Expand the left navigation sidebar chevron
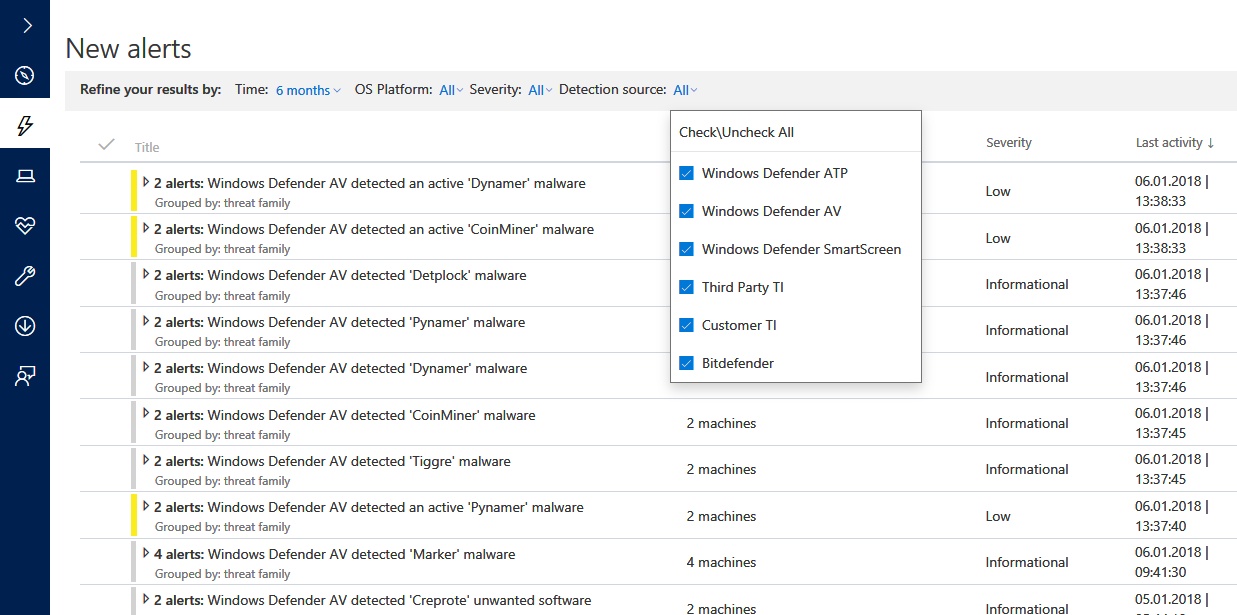 coord(27,26)
